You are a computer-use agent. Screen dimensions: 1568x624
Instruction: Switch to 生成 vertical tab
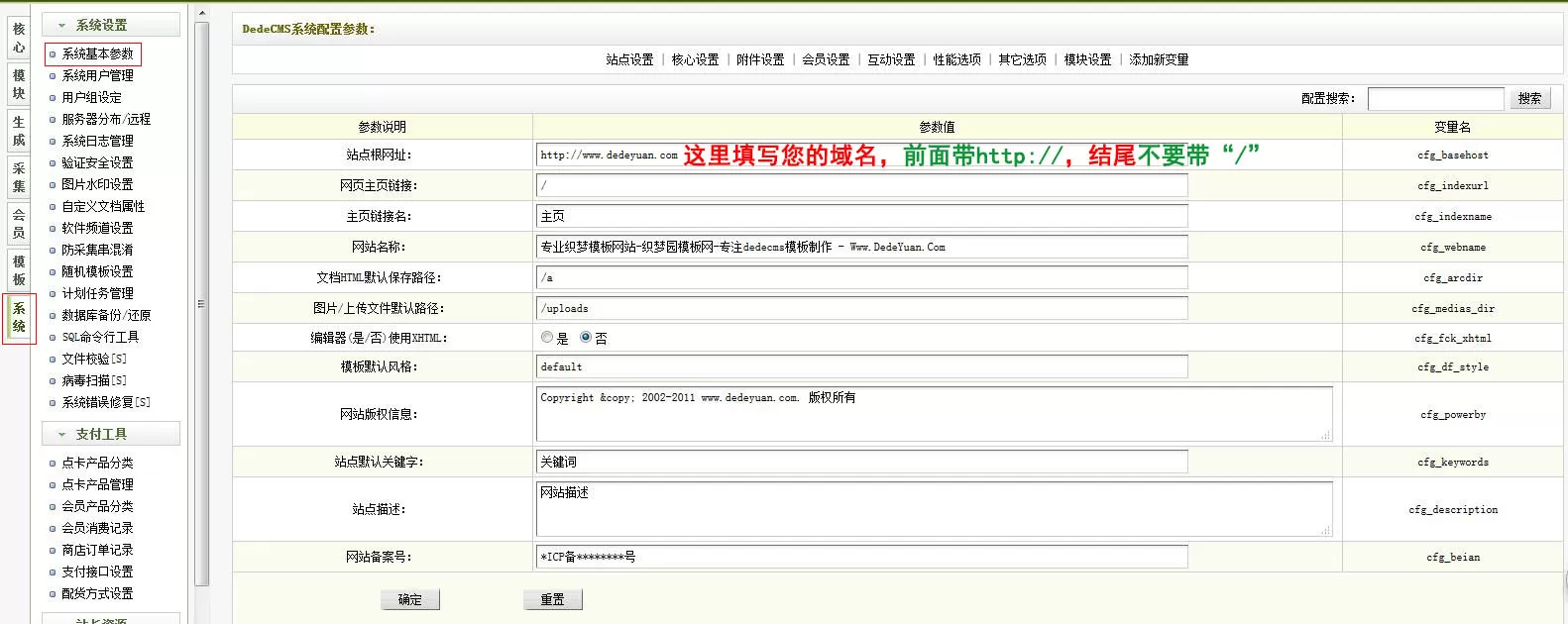[x=19, y=131]
